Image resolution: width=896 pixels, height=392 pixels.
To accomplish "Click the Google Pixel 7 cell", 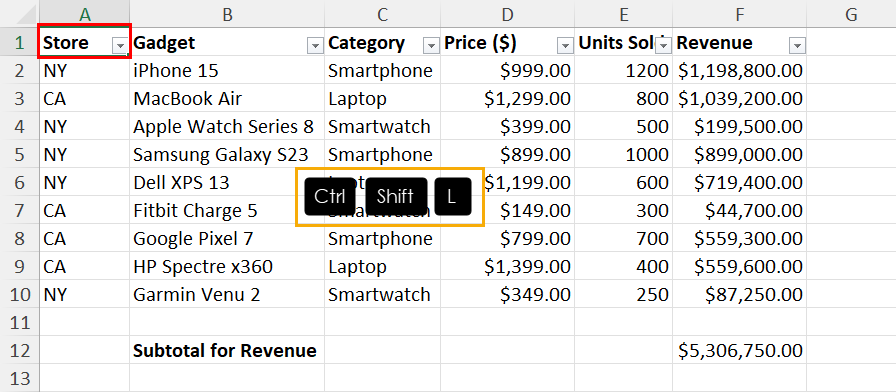I will point(227,238).
